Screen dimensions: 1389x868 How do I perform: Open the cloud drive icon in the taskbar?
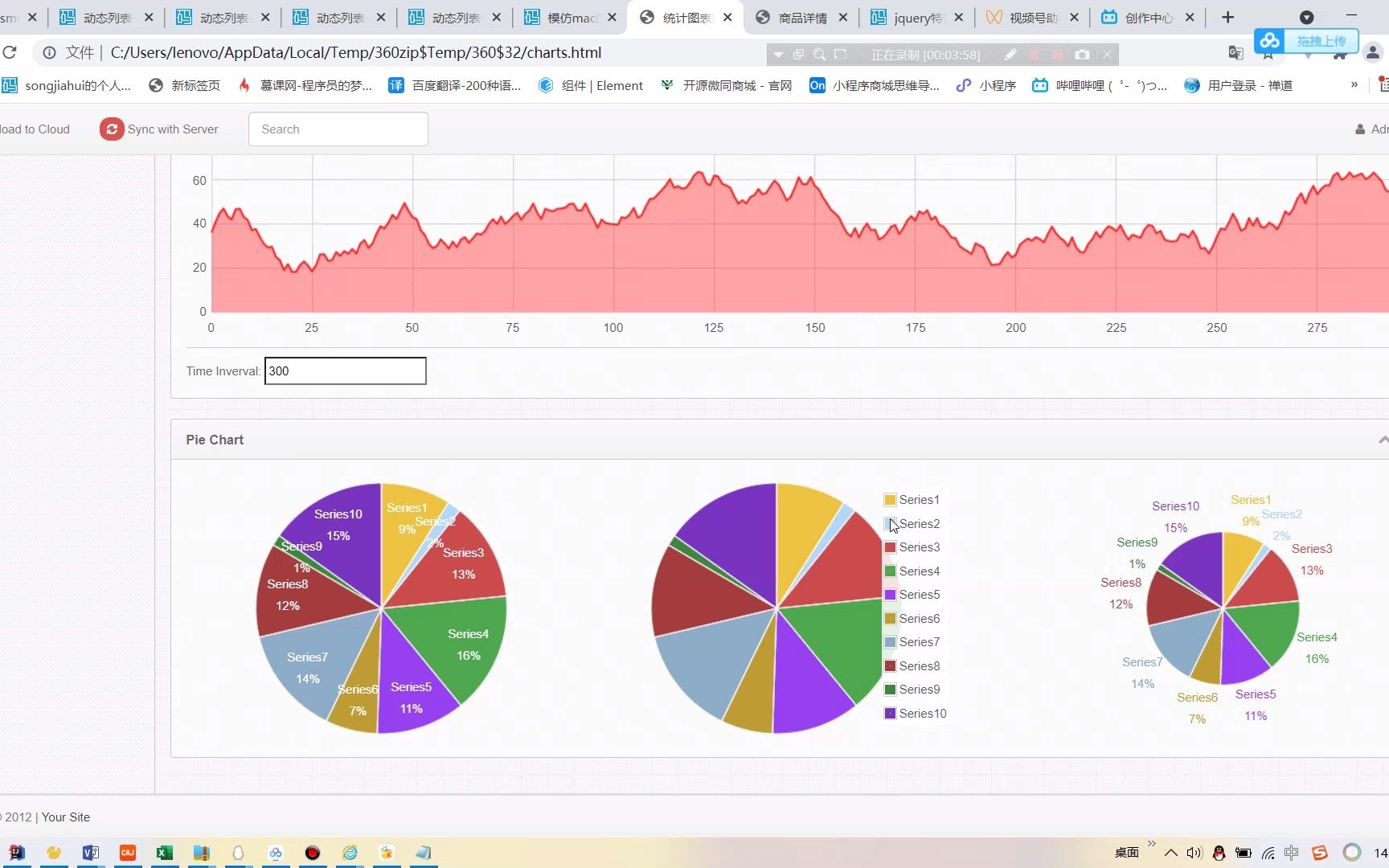click(276, 853)
